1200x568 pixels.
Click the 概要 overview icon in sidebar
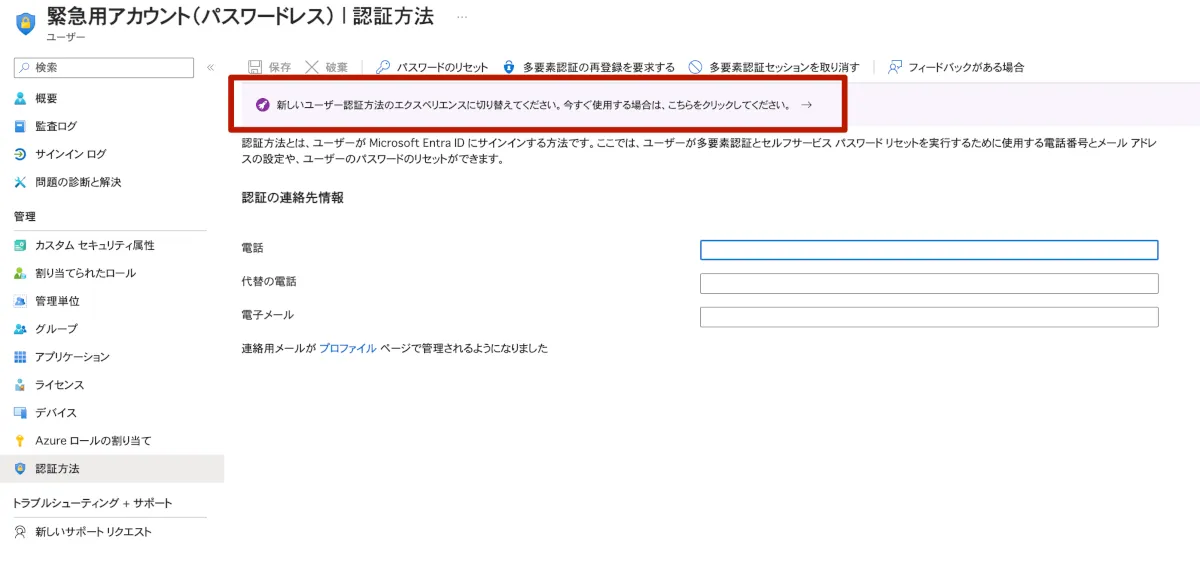click(20, 98)
